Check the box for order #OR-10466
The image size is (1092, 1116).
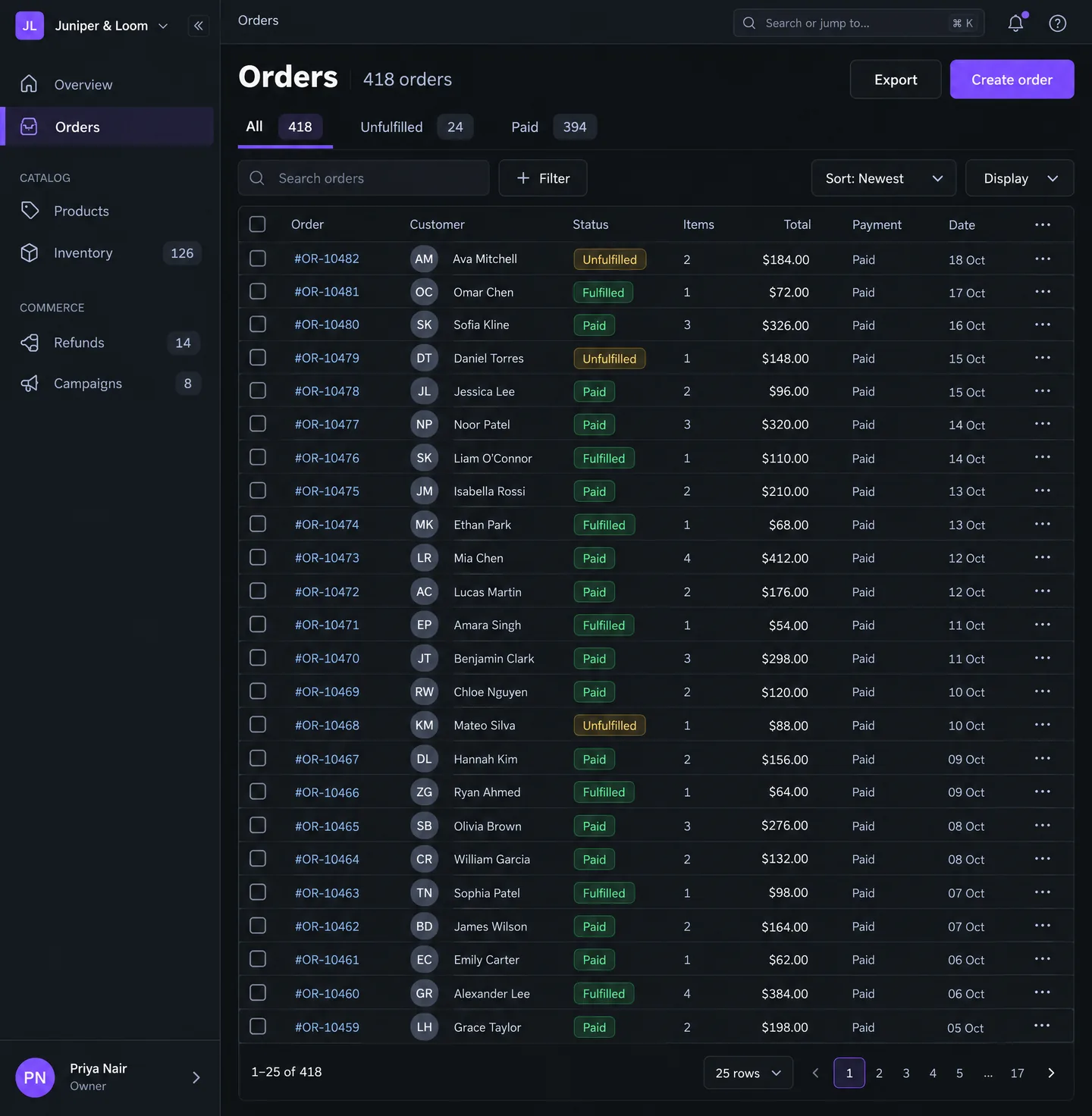(258, 792)
